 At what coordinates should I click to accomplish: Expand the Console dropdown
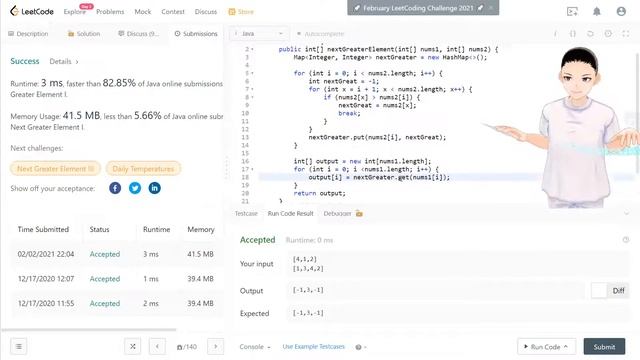[x=255, y=347]
